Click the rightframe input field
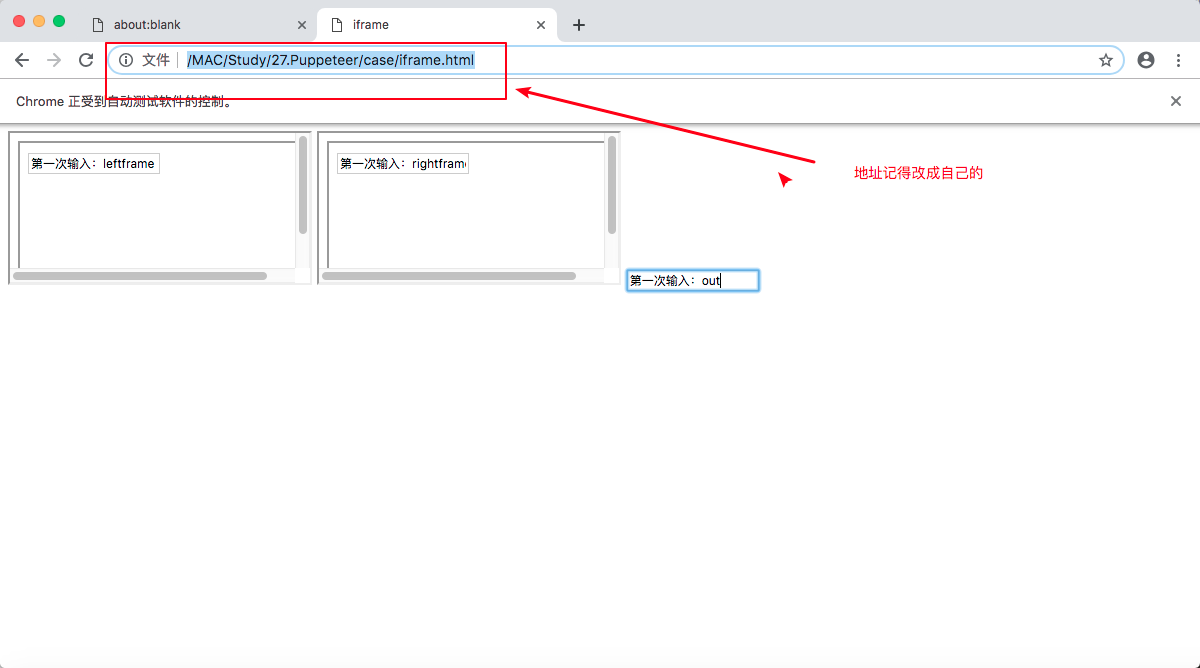Image resolution: width=1200 pixels, height=668 pixels. pyautogui.click(x=402, y=163)
